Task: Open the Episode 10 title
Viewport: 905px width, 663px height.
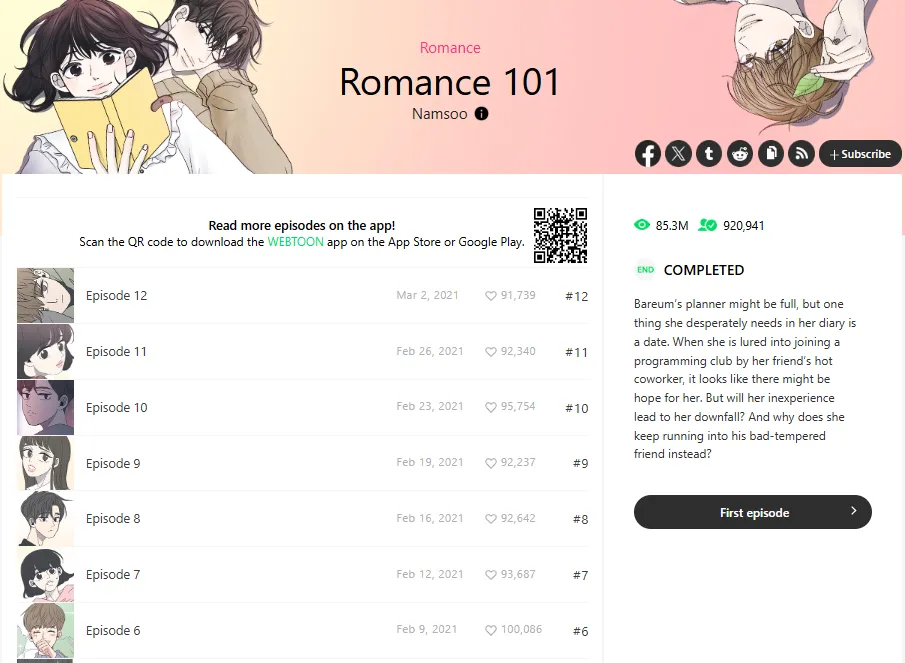Action: point(117,407)
